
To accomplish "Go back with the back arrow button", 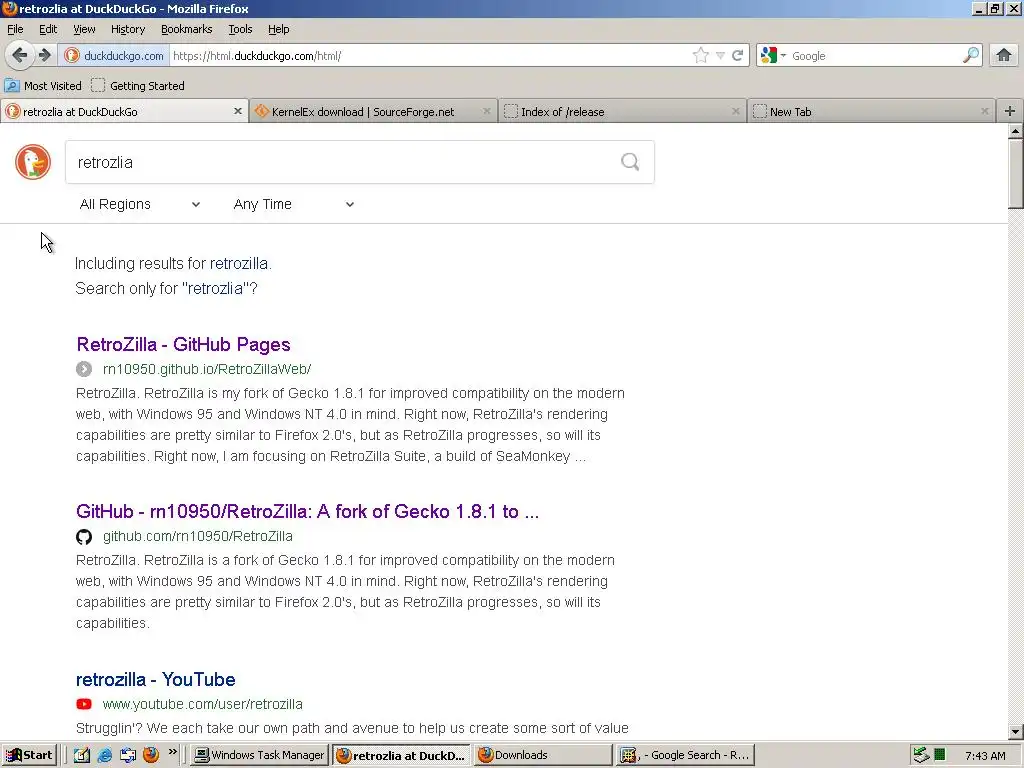I will pos(20,56).
